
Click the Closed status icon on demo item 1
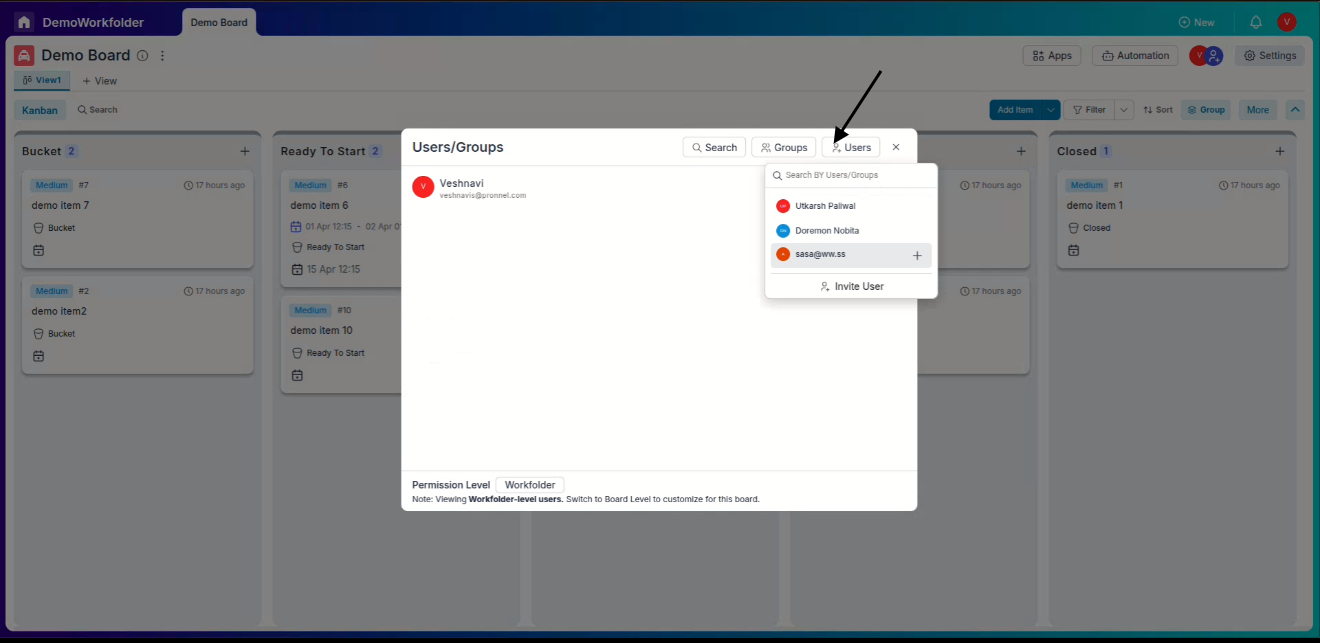[x=1073, y=228]
